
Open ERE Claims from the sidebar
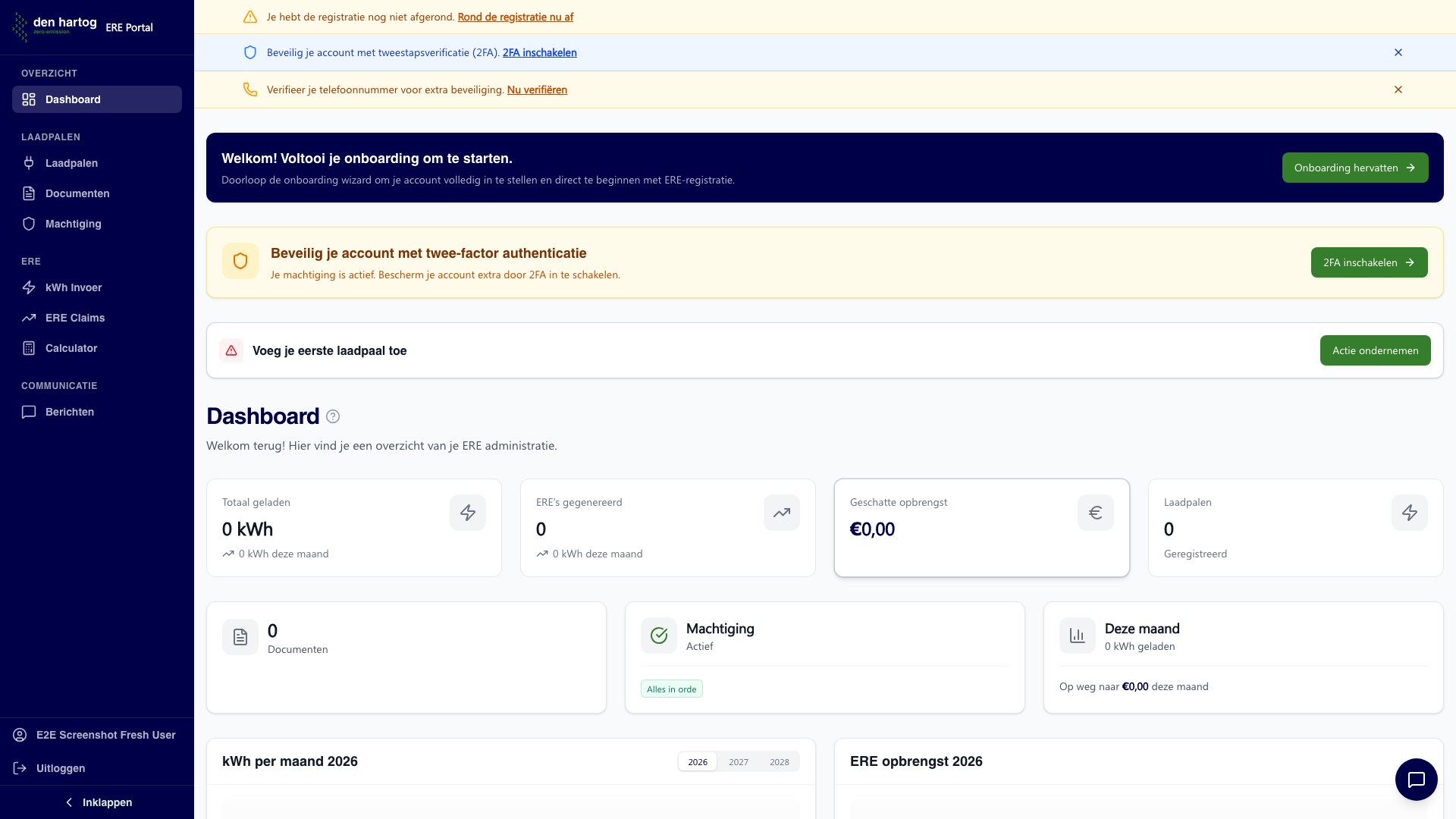point(75,318)
